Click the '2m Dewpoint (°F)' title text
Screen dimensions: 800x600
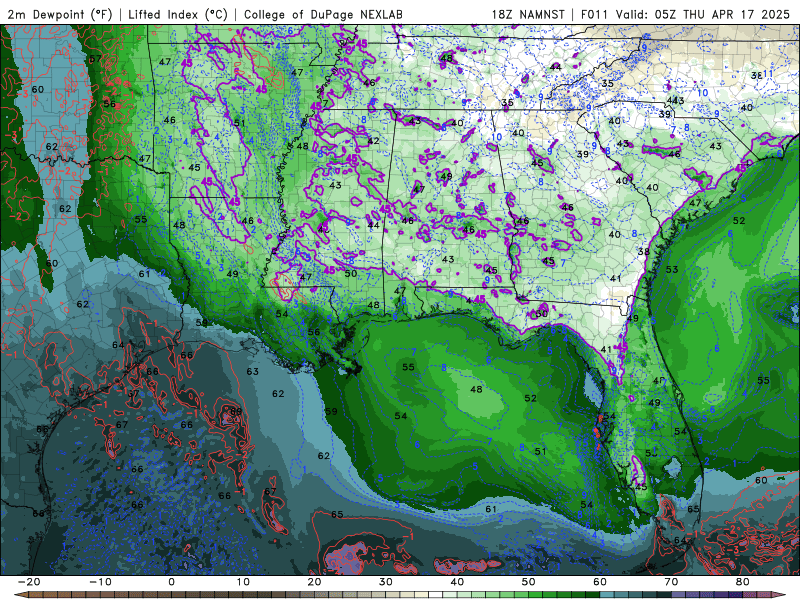tap(60, 14)
